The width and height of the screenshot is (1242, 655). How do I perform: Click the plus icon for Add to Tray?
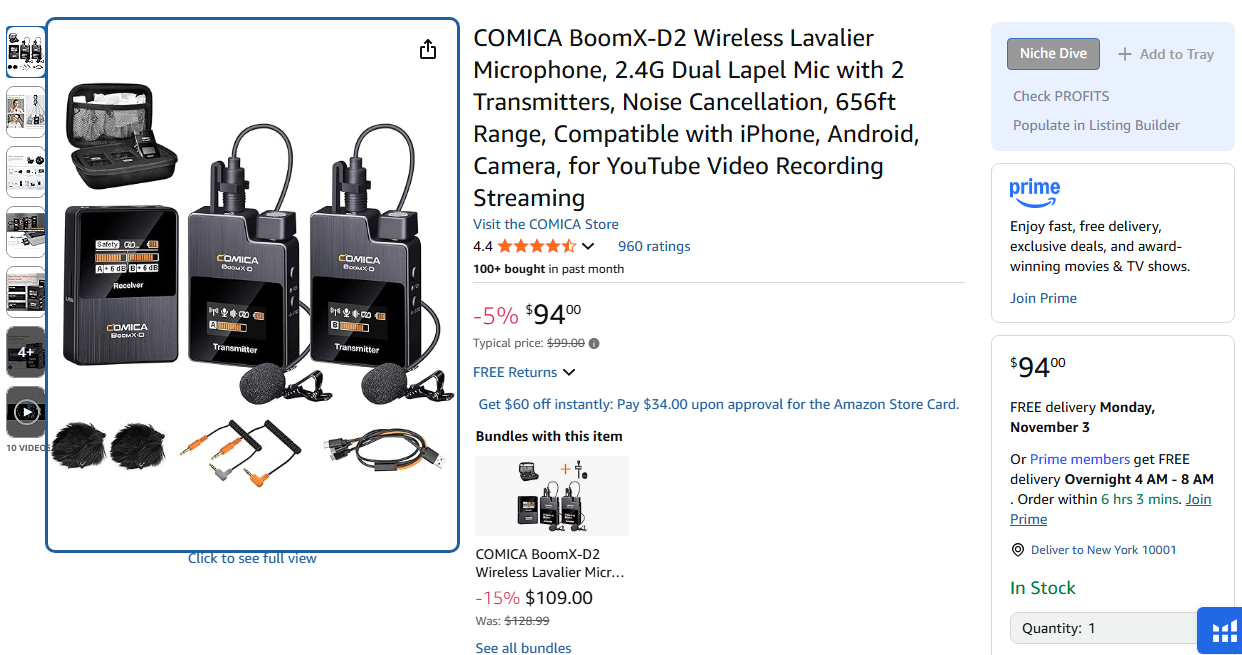(1124, 54)
